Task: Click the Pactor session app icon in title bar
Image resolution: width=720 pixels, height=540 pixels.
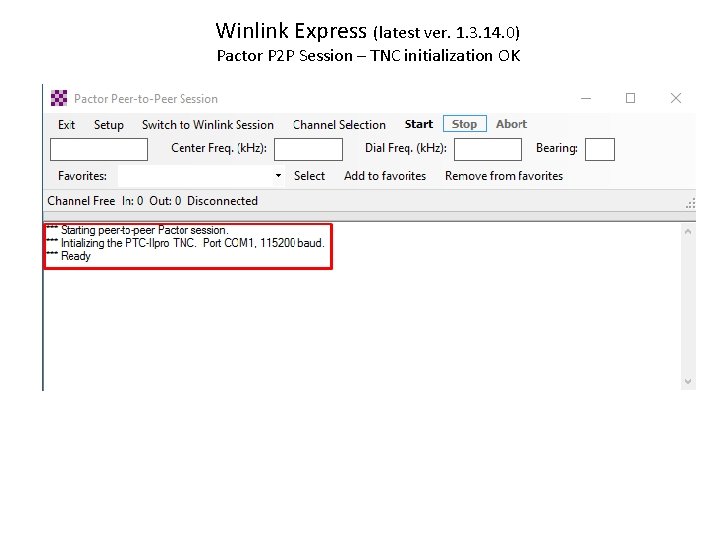Action: coord(59,98)
